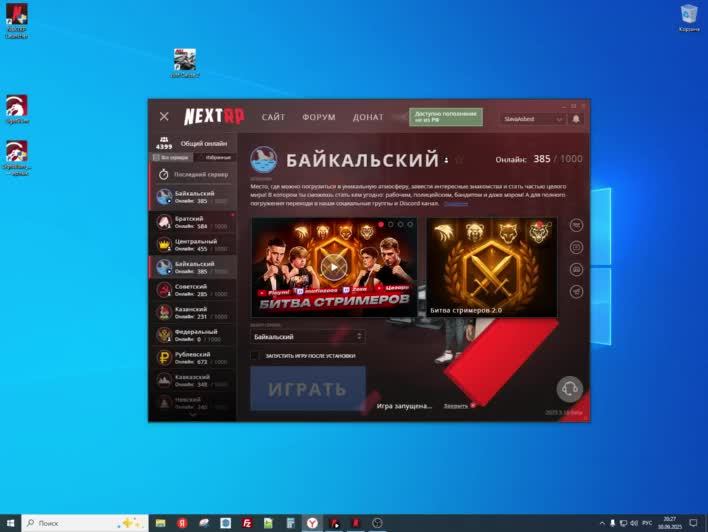Click the ИГРАТЬ button

[307, 389]
